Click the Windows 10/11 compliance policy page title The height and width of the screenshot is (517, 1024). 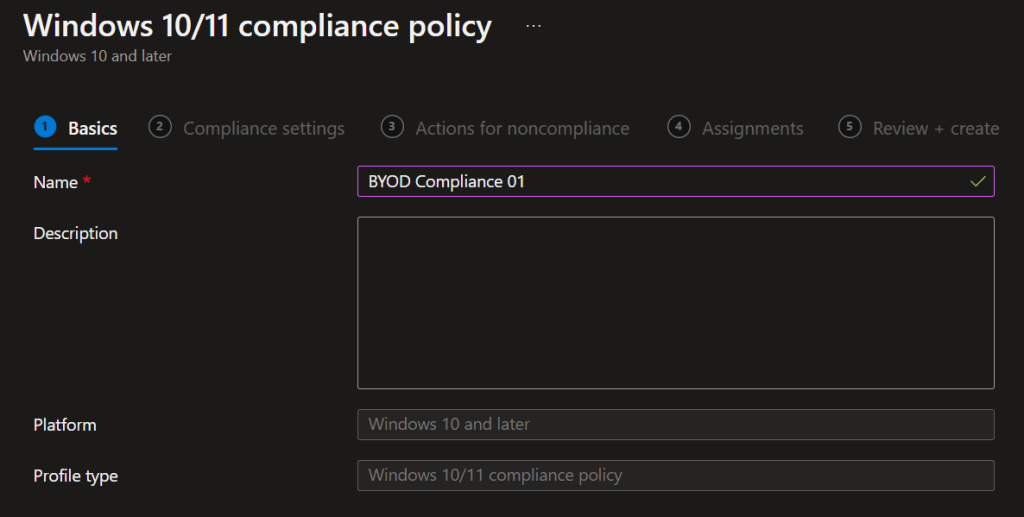click(x=257, y=26)
